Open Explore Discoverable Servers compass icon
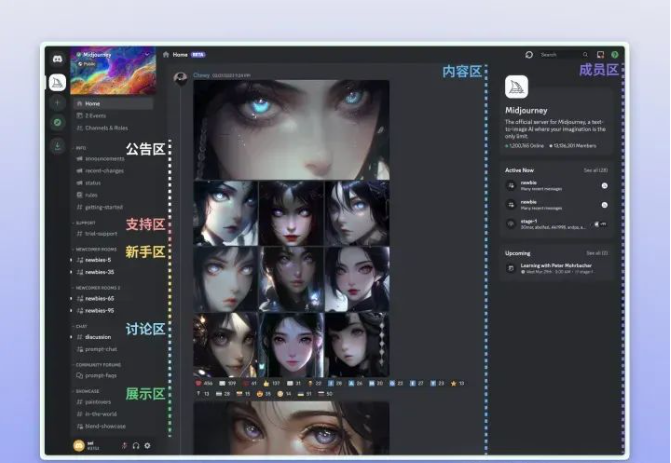 tap(57, 123)
